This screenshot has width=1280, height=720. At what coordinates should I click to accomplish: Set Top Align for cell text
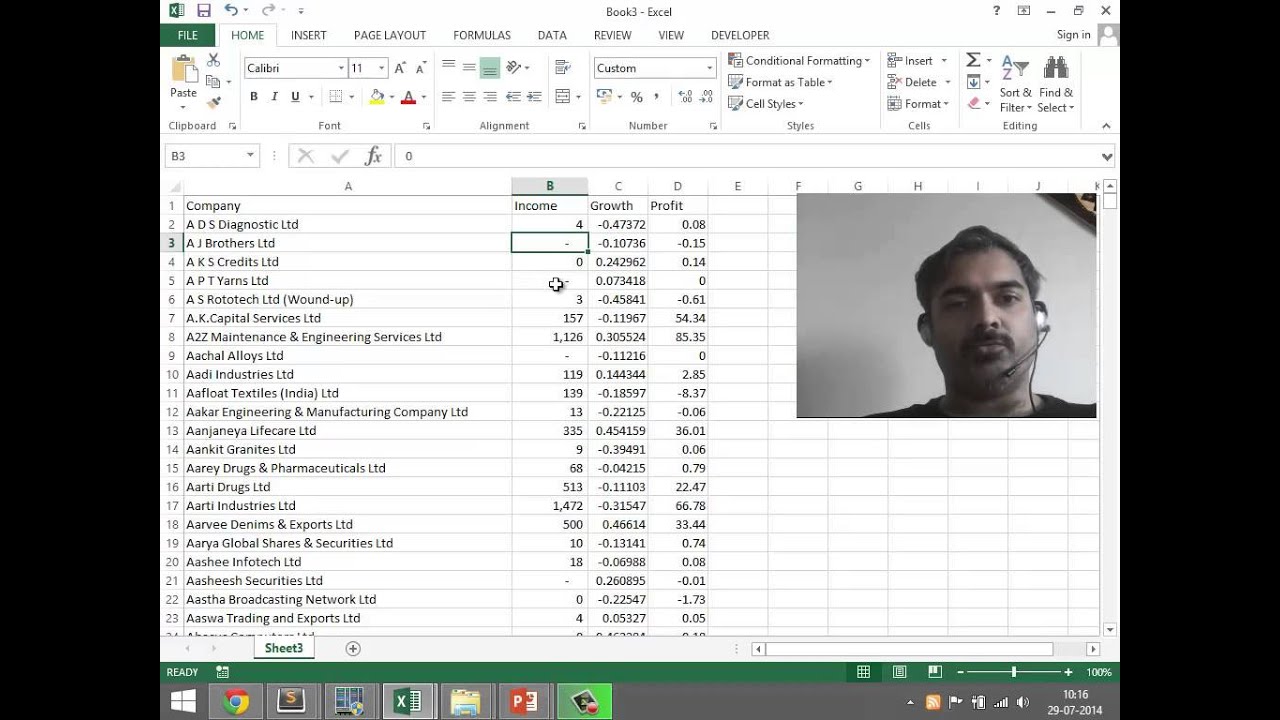(x=448, y=67)
